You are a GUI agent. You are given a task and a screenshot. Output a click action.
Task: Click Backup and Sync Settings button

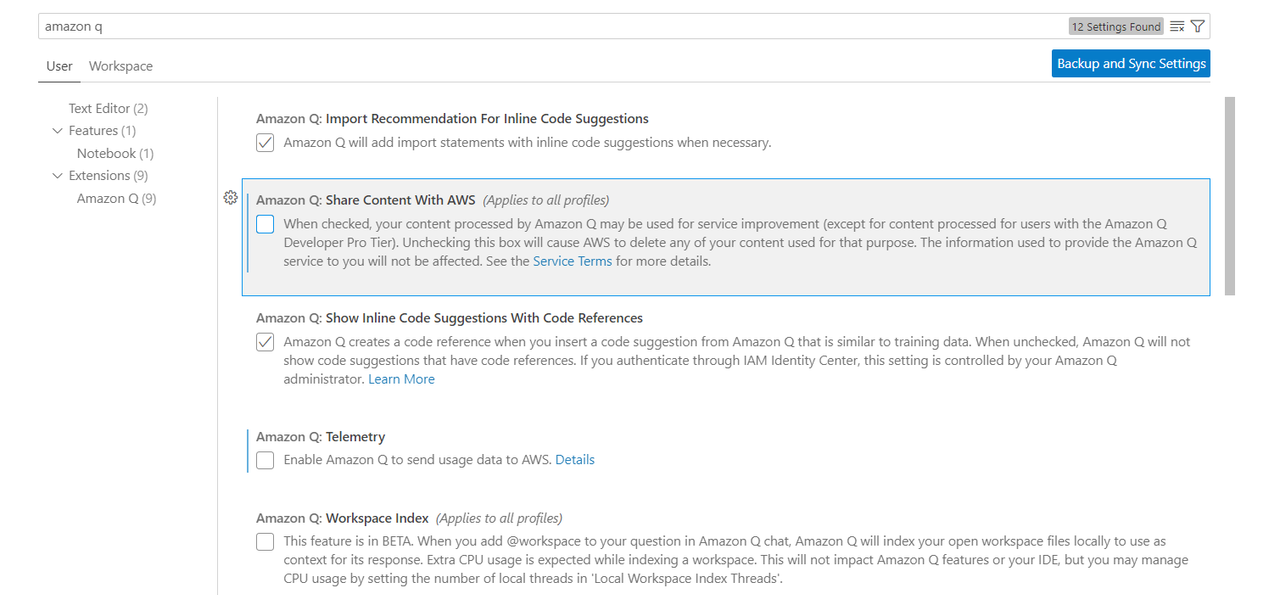(1131, 63)
